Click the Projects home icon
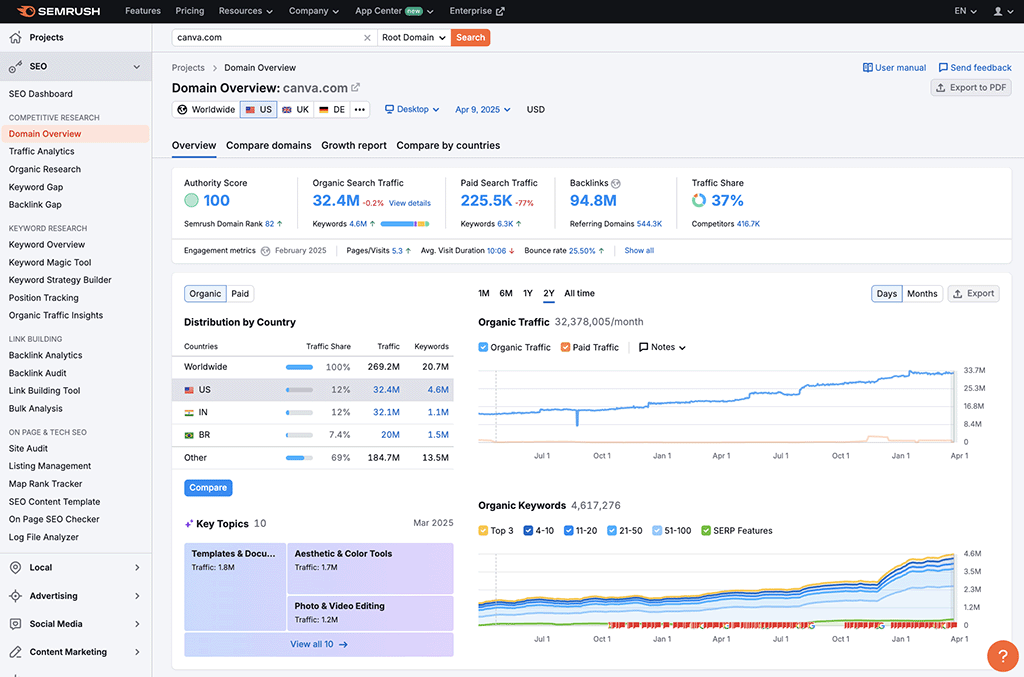1024x677 pixels. (x=15, y=38)
